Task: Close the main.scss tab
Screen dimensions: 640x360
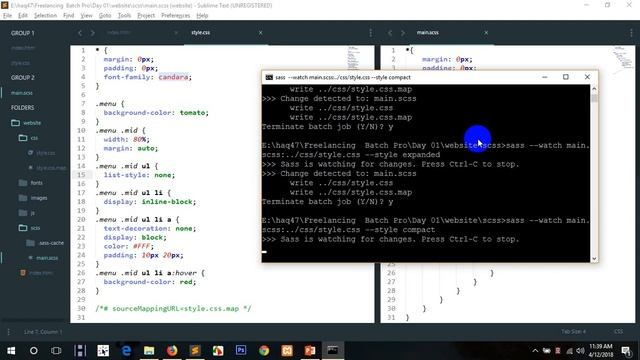Action: tap(486, 33)
